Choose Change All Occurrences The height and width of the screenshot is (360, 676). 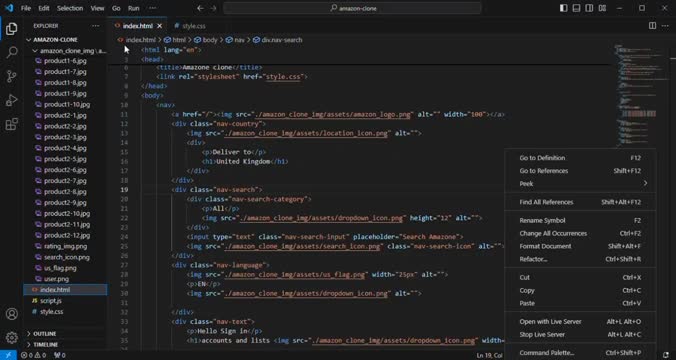coord(580,234)
